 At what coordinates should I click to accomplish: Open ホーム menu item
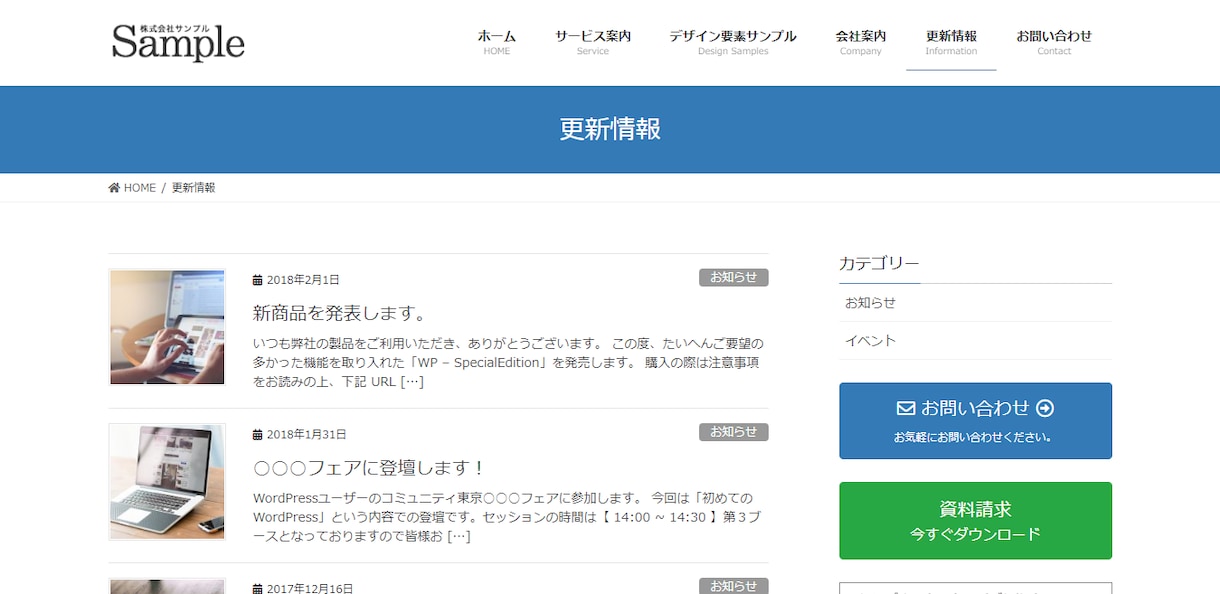pos(497,42)
